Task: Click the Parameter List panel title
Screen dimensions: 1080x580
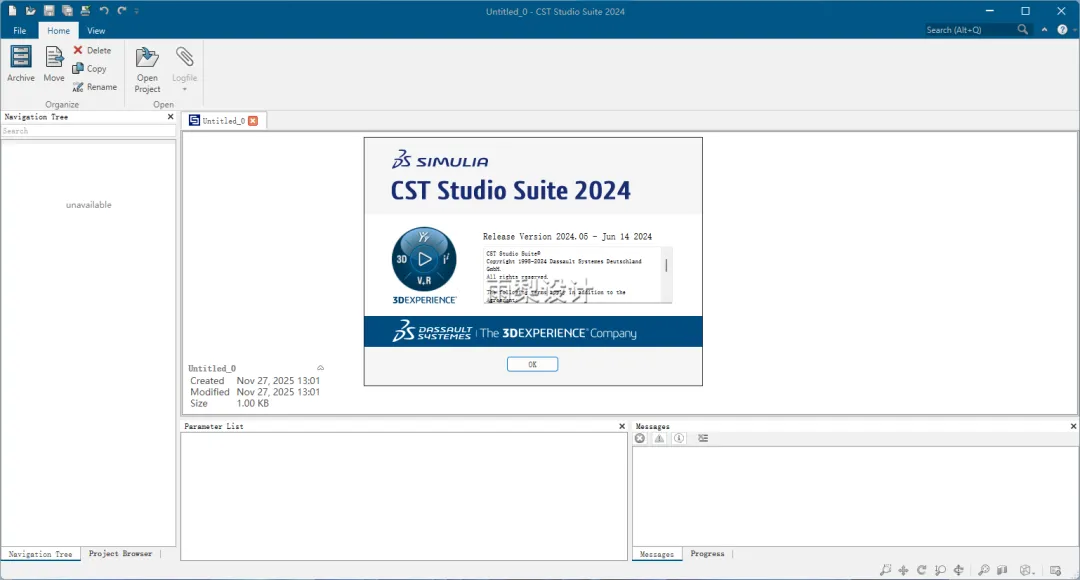Action: 214,426
